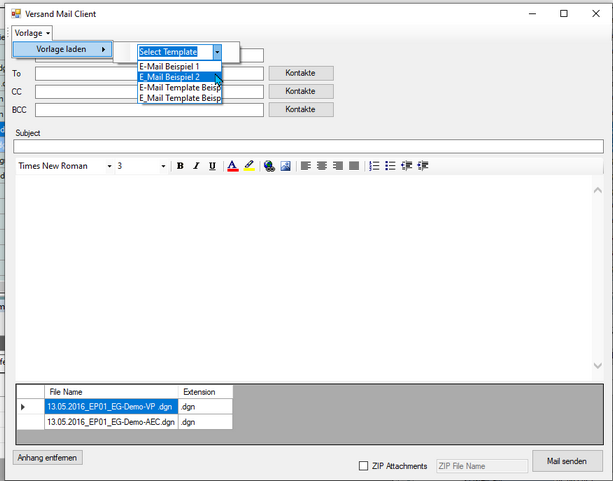The image size is (613, 481).
Task: Increase indent of paragraph
Action: [x=423, y=166]
